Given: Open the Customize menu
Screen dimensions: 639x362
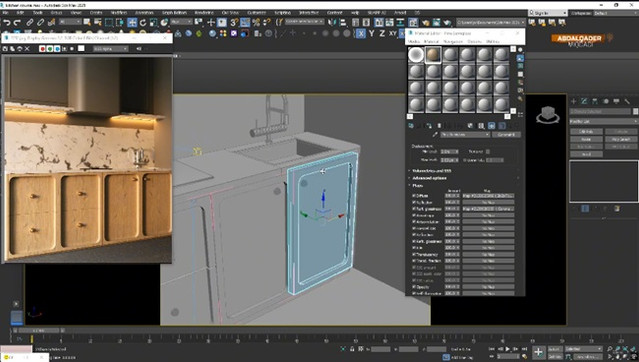Looking at the screenshot, I should tap(256, 13).
